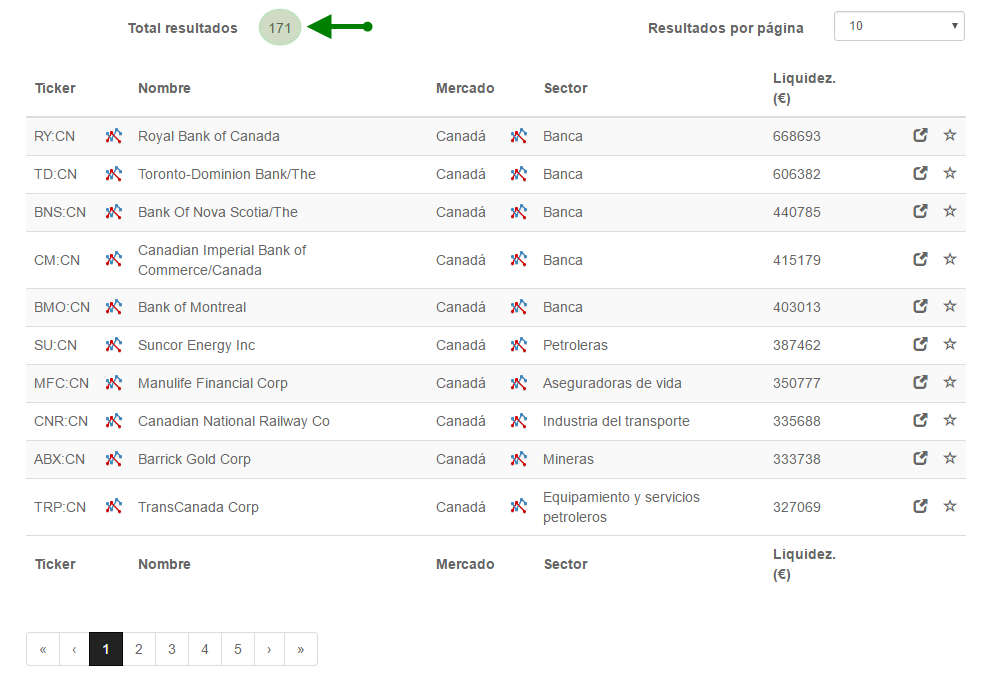Viewport: 981px width, 680px height.
Task: Open external link for Suncor Energy Inc
Action: point(920,344)
